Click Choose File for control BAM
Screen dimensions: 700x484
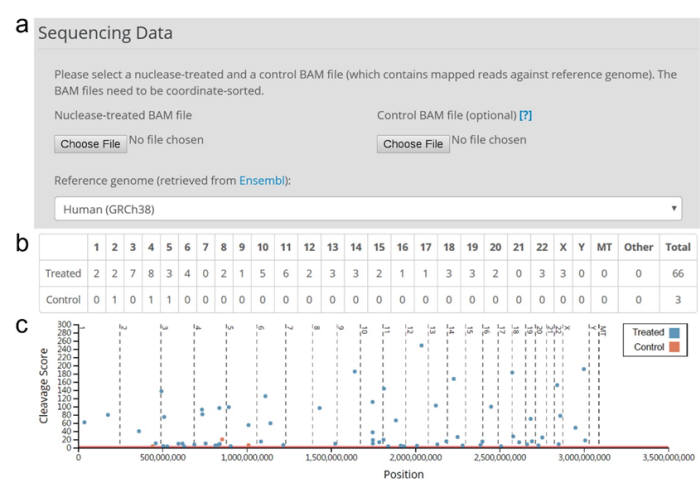coord(412,144)
